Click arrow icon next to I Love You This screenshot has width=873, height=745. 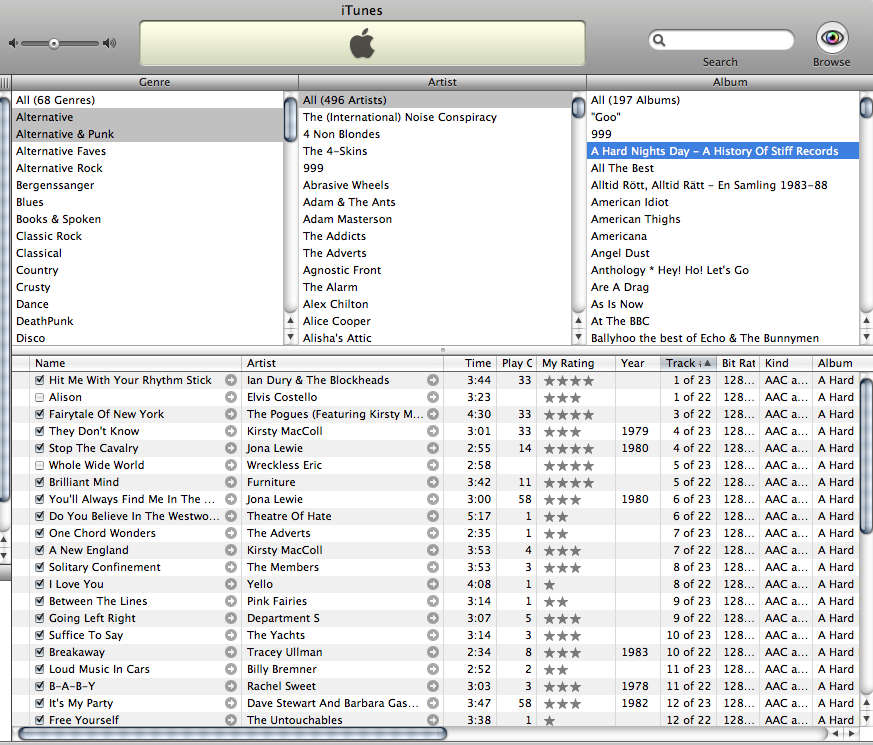point(231,584)
